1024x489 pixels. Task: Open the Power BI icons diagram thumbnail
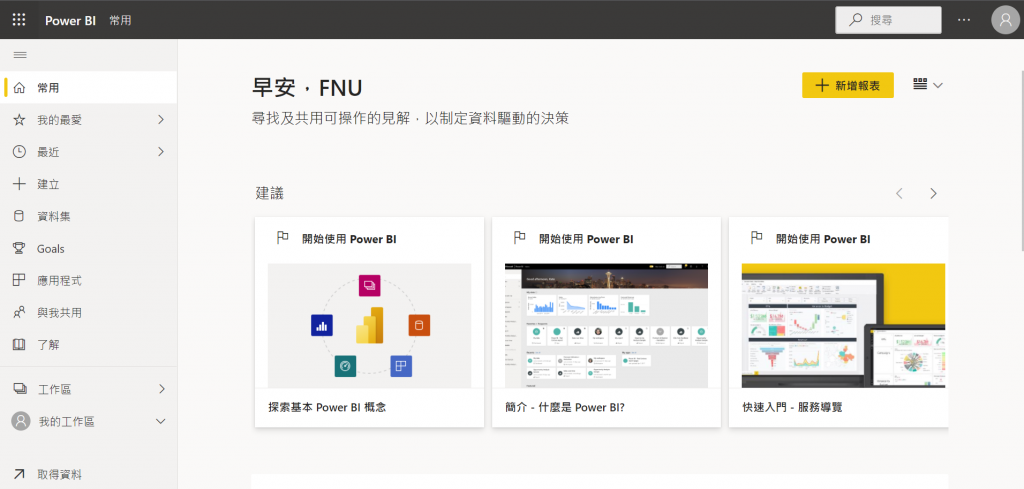[x=370, y=326]
